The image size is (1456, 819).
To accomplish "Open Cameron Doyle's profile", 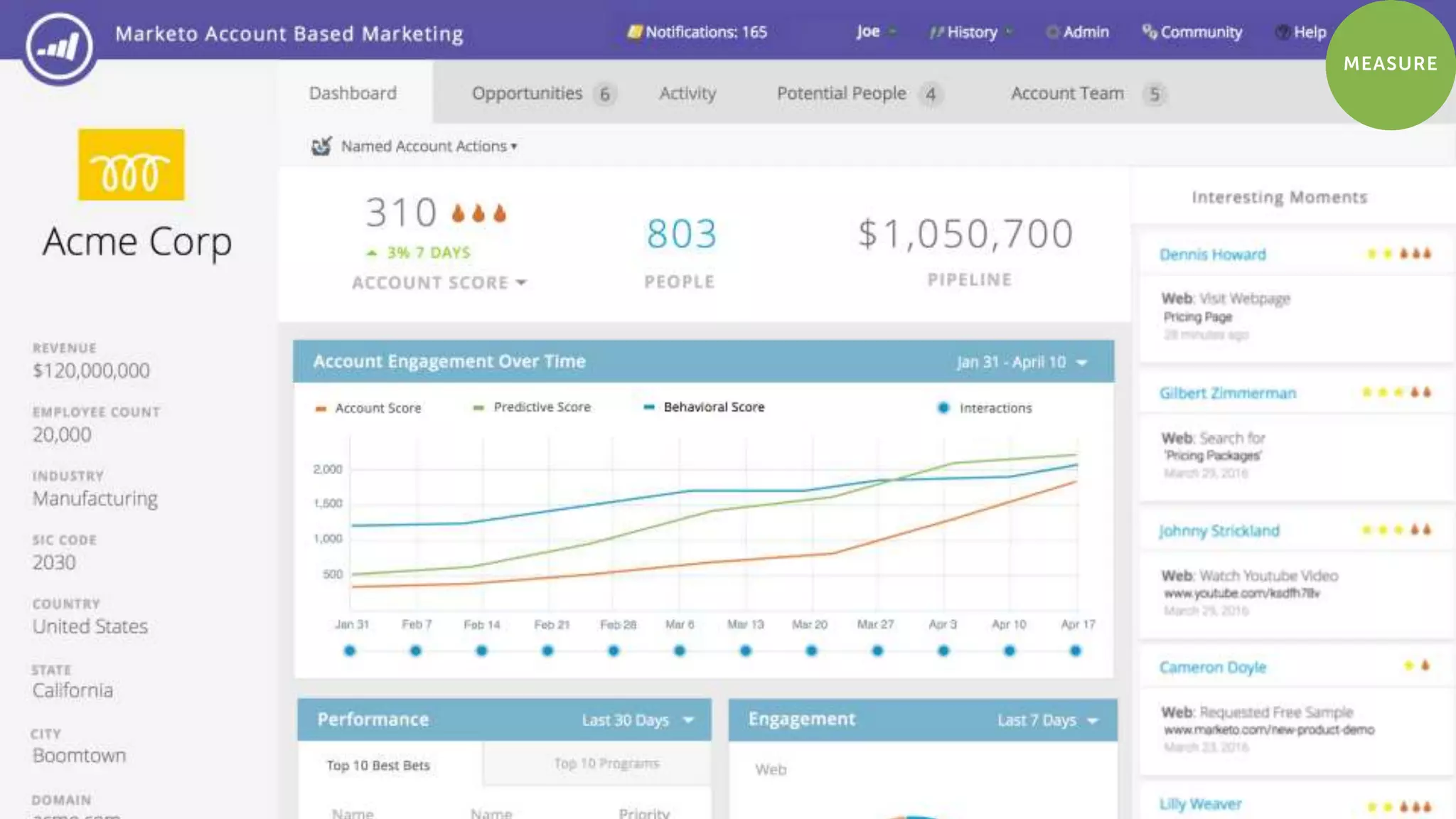I will pos(1213,668).
